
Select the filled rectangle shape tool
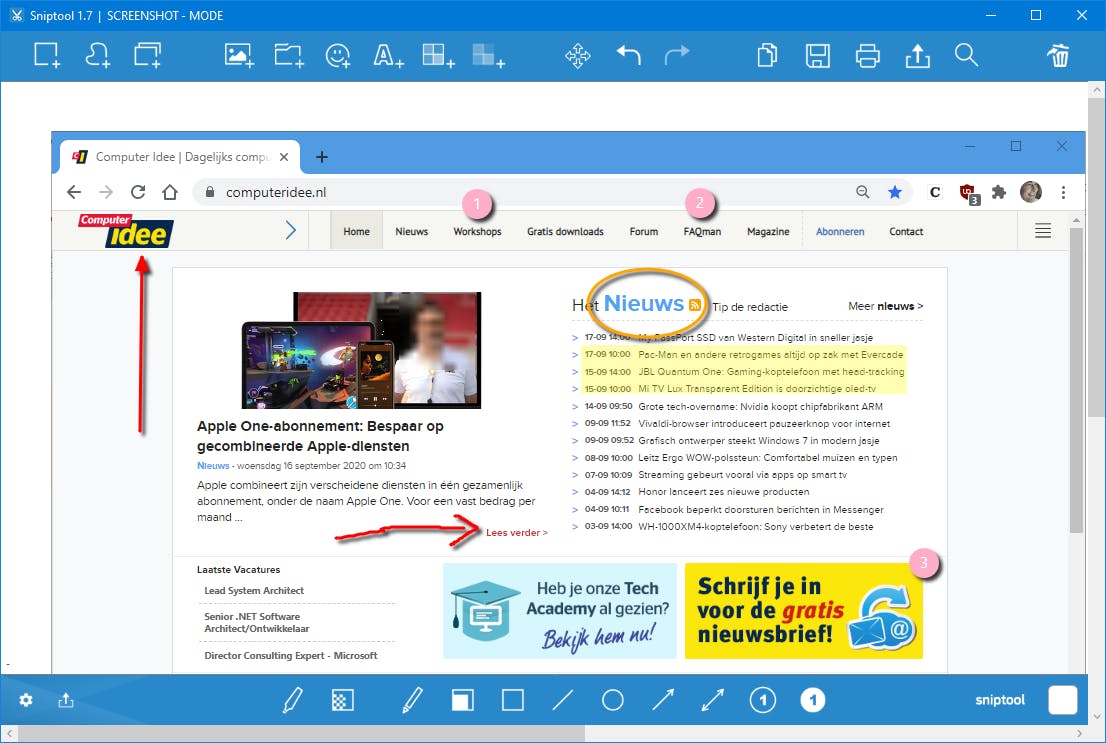point(463,700)
